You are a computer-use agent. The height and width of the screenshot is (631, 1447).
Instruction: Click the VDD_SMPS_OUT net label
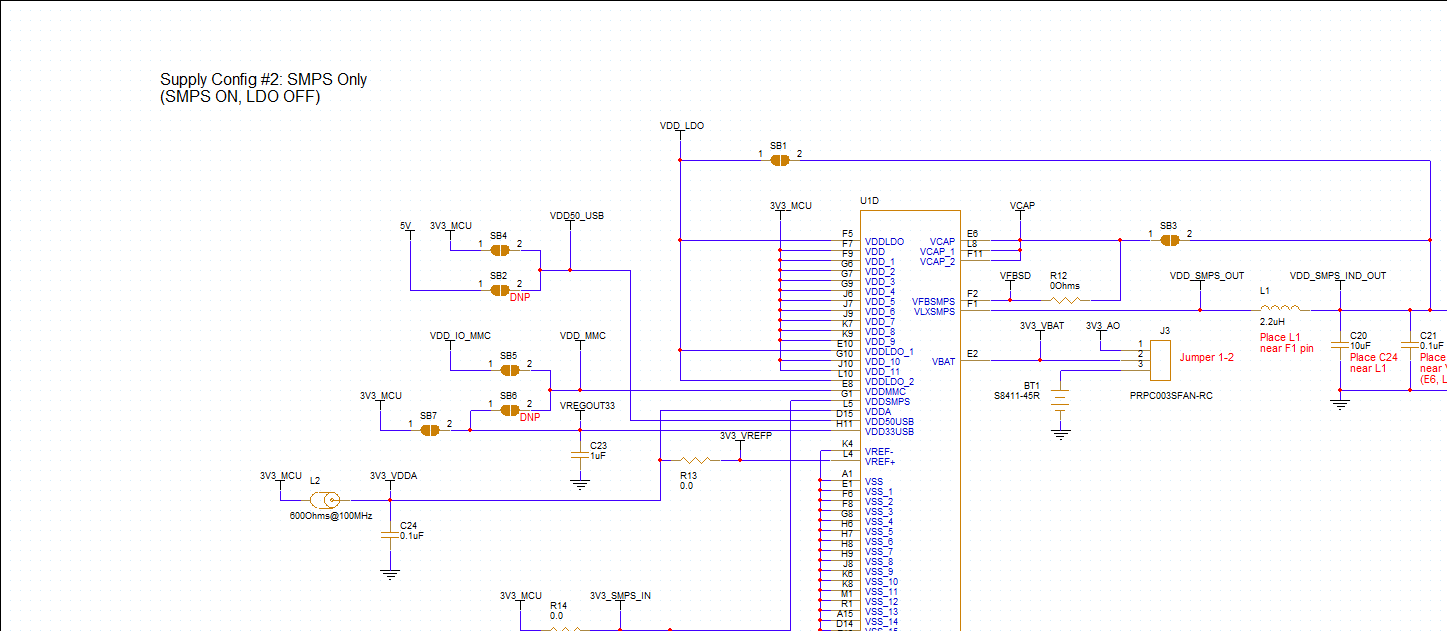1207,275
